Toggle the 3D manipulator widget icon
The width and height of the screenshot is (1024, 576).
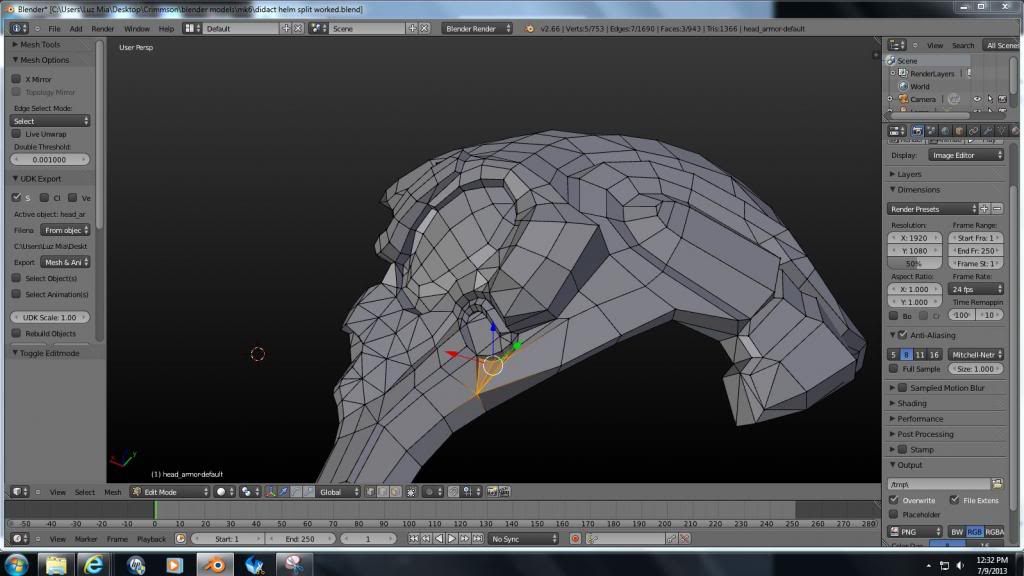[x=270, y=492]
